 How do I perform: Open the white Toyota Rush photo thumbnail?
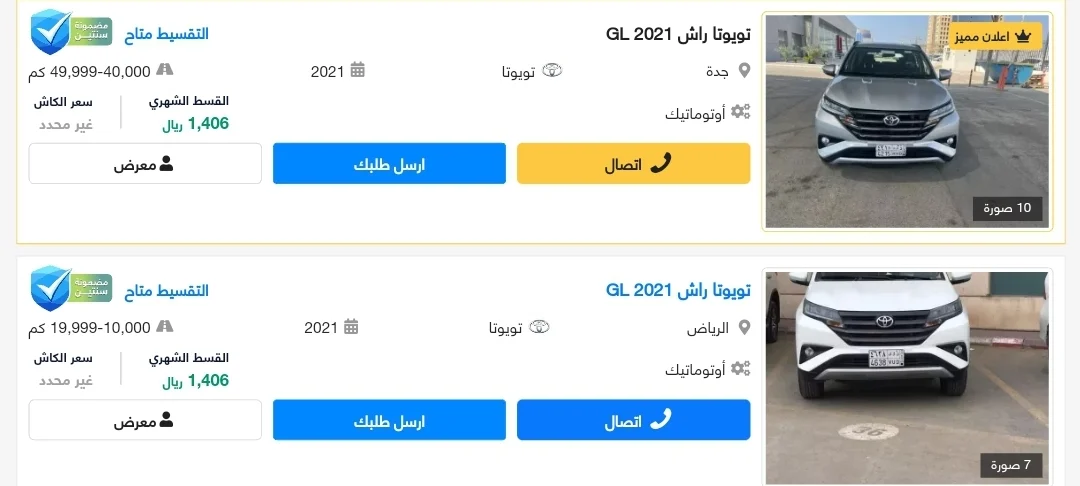pyautogui.click(x=907, y=378)
